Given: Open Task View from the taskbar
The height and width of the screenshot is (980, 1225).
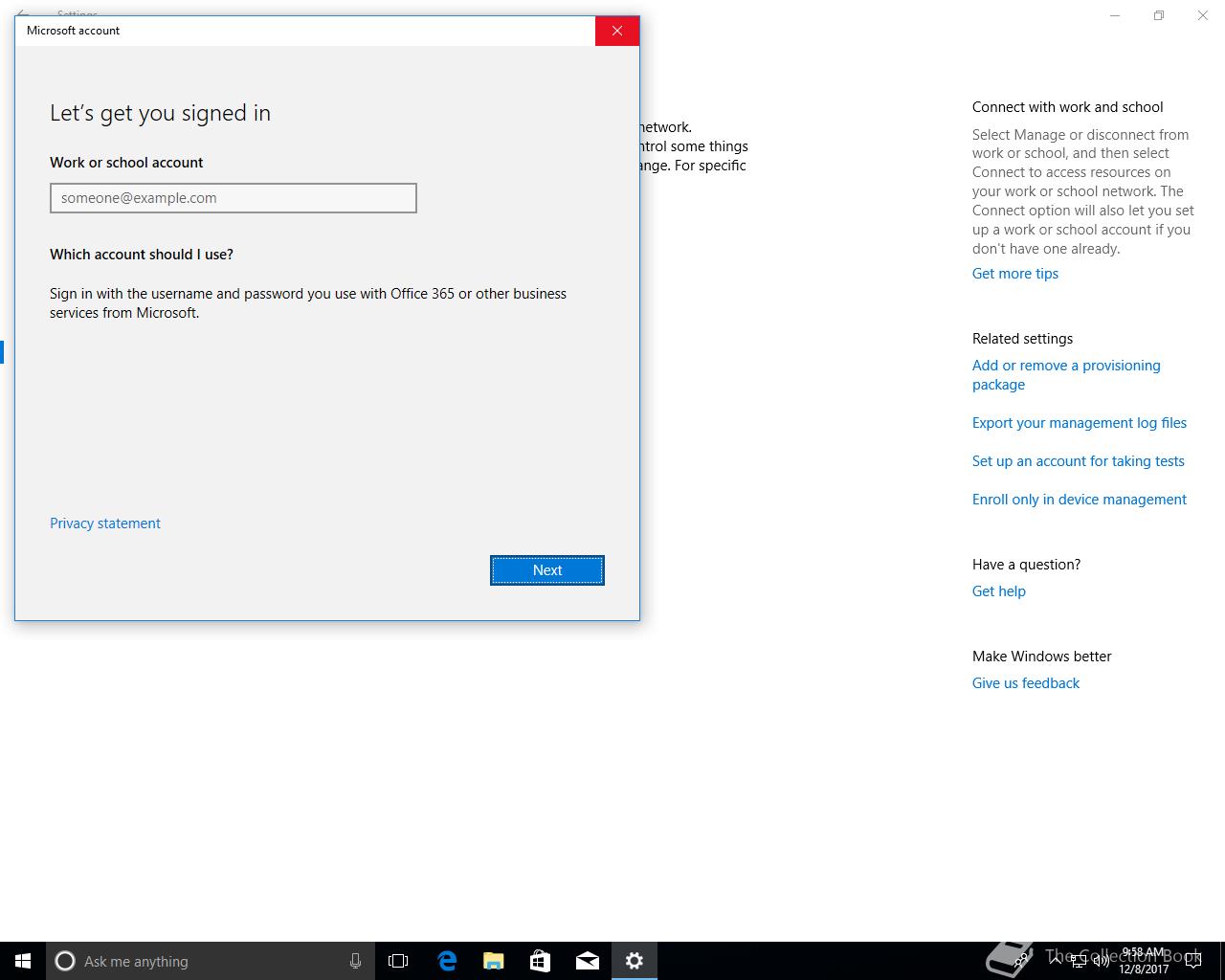Looking at the screenshot, I should tap(398, 961).
